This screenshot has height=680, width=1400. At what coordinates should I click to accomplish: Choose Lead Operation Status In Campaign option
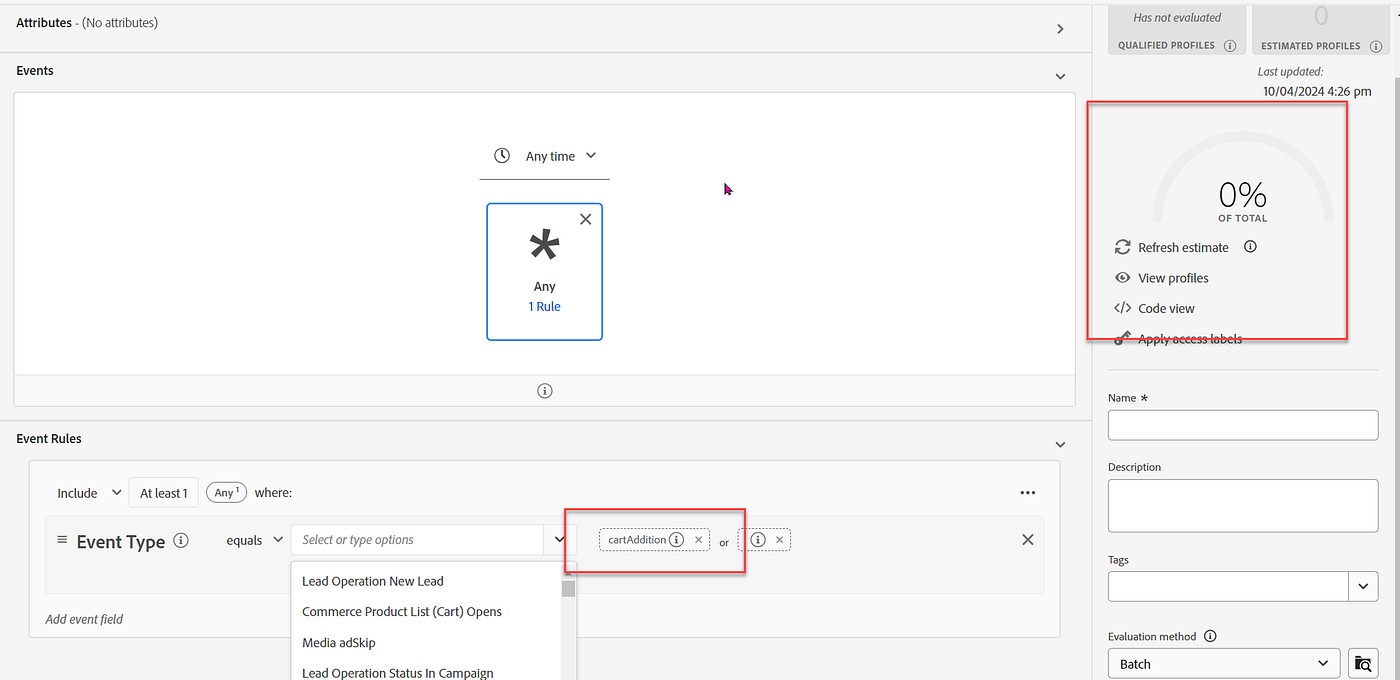click(427, 673)
